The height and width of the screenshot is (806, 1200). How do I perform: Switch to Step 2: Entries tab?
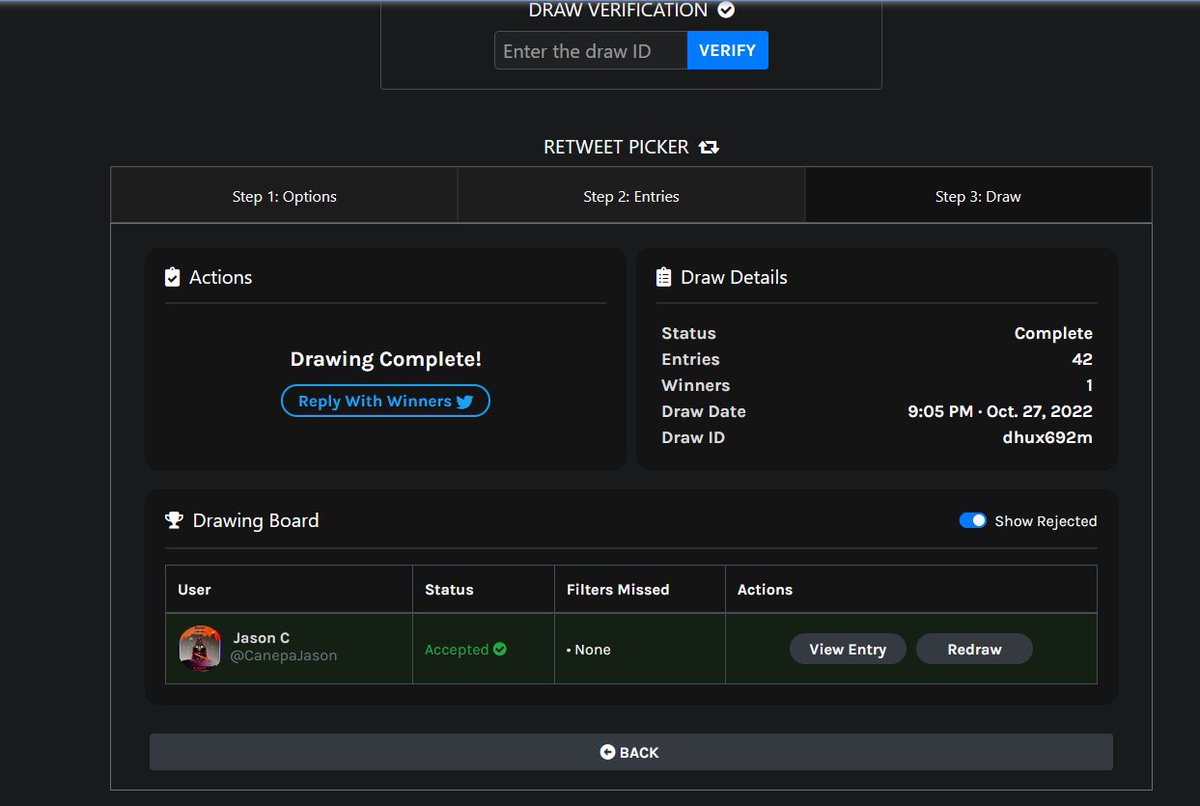tap(631, 196)
